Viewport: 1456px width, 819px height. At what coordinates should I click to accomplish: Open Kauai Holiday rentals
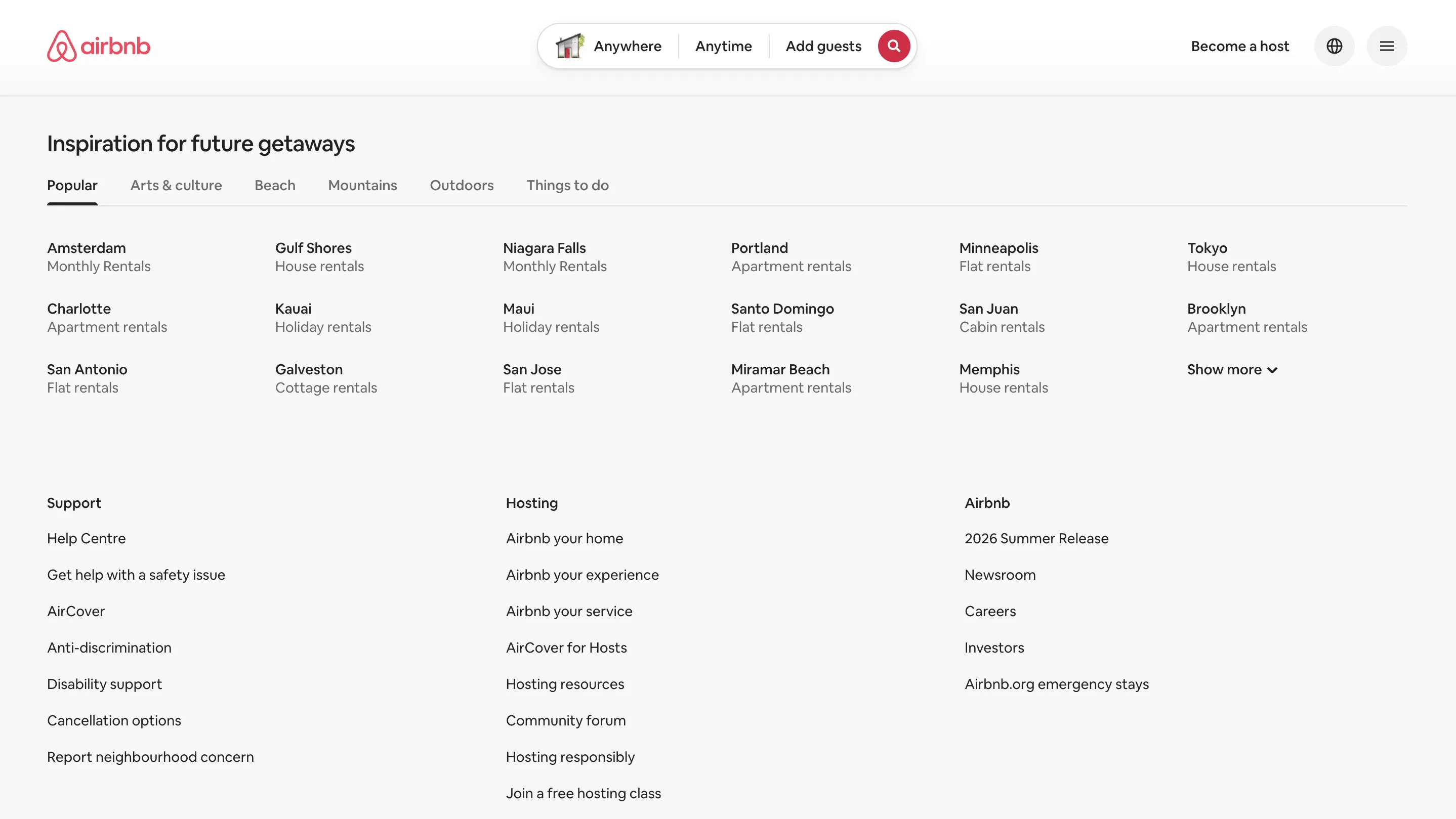[323, 318]
